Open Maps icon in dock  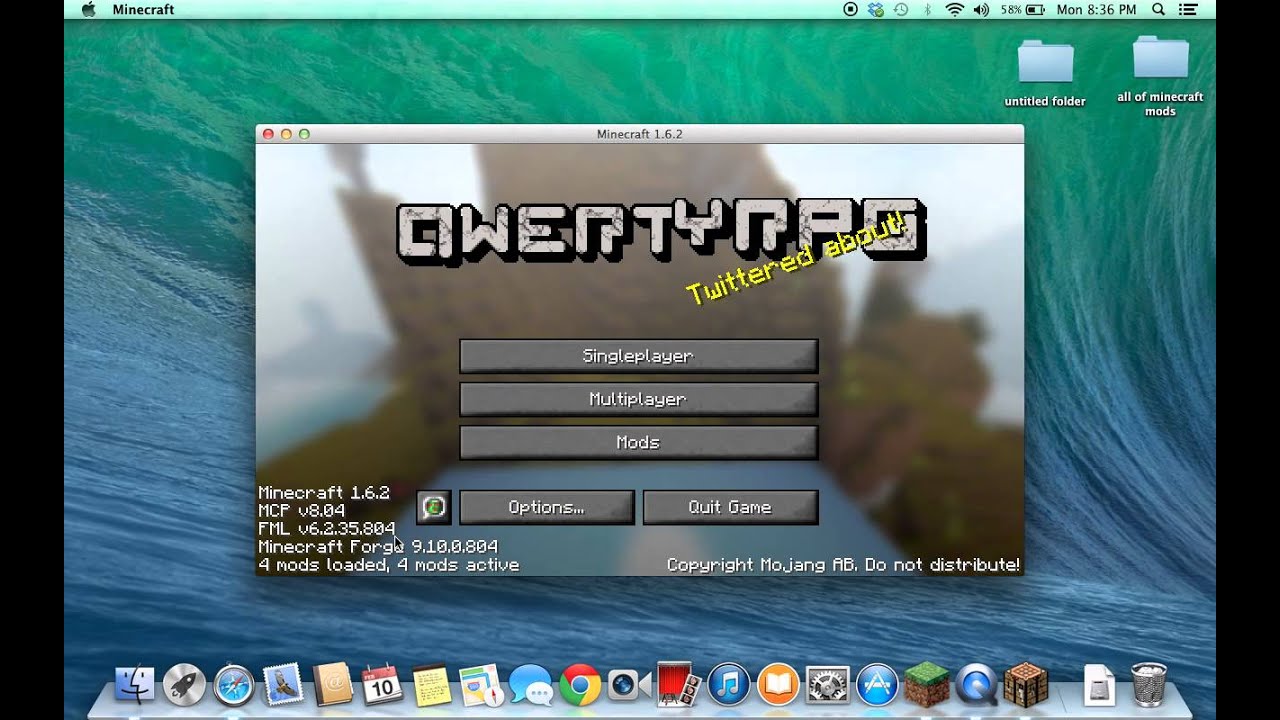481,685
